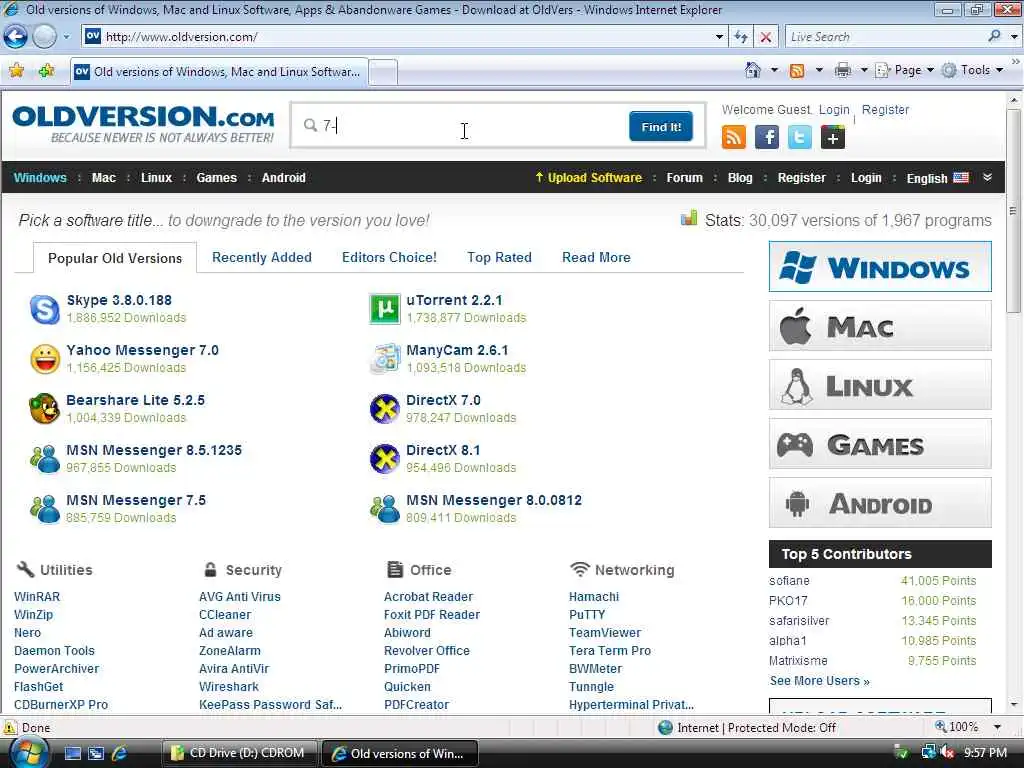Click Show Desktop quick launch icon

tap(72, 753)
